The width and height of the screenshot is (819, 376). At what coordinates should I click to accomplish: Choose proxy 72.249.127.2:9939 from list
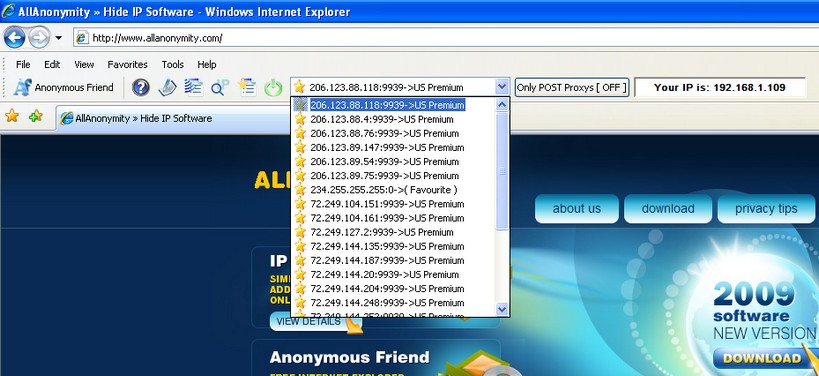click(382, 232)
